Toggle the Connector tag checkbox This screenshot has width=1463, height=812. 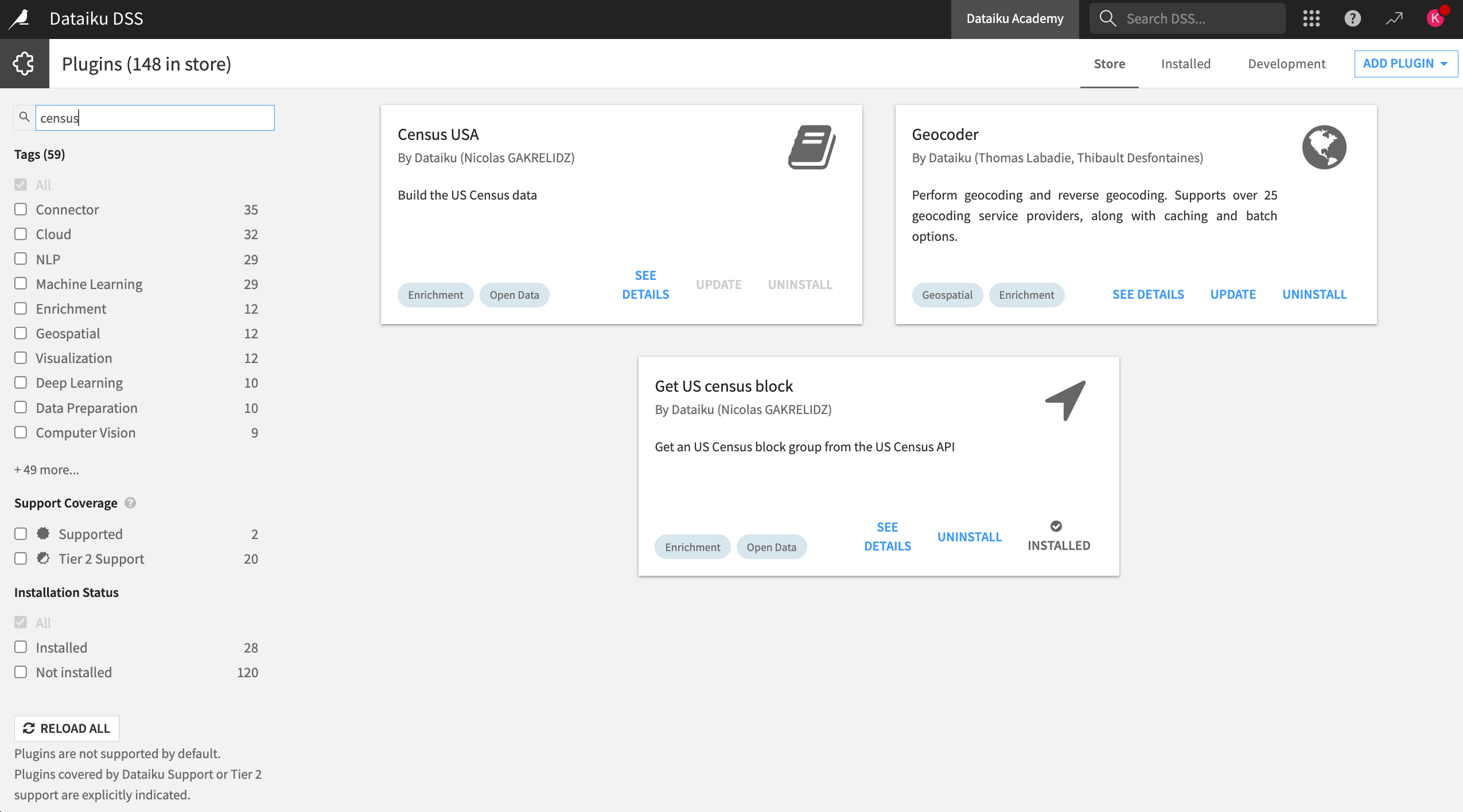pyautogui.click(x=21, y=209)
